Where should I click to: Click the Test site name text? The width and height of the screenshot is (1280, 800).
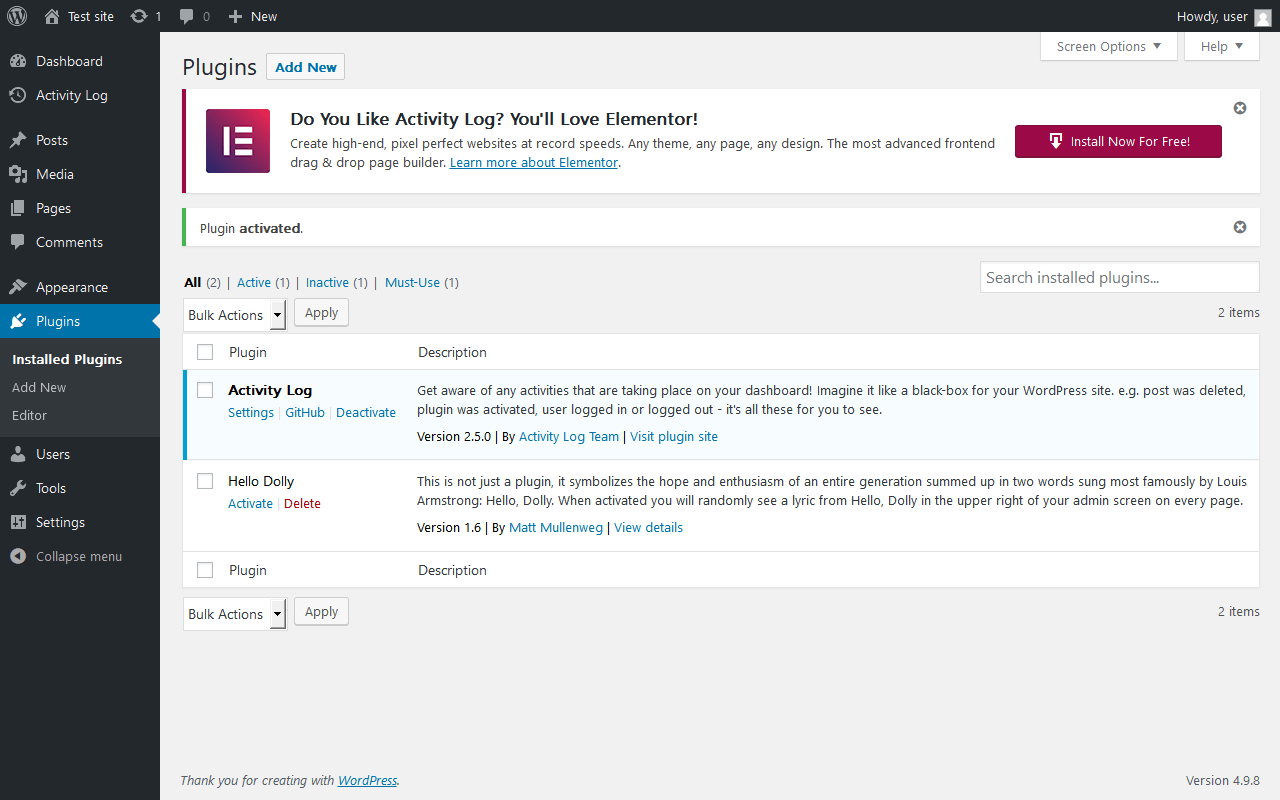(91, 16)
